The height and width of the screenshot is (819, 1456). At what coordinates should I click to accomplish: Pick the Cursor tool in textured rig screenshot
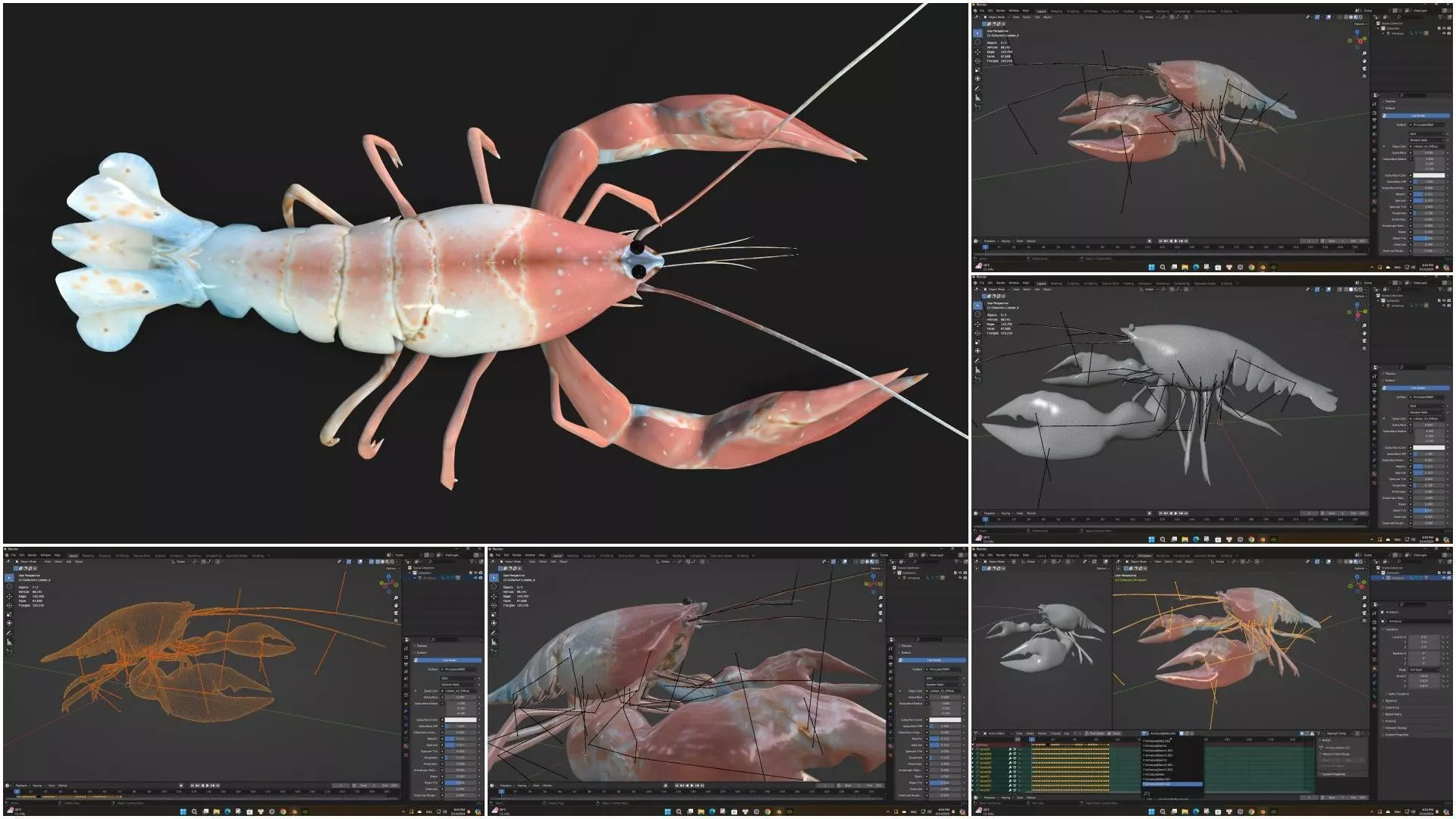click(977, 42)
